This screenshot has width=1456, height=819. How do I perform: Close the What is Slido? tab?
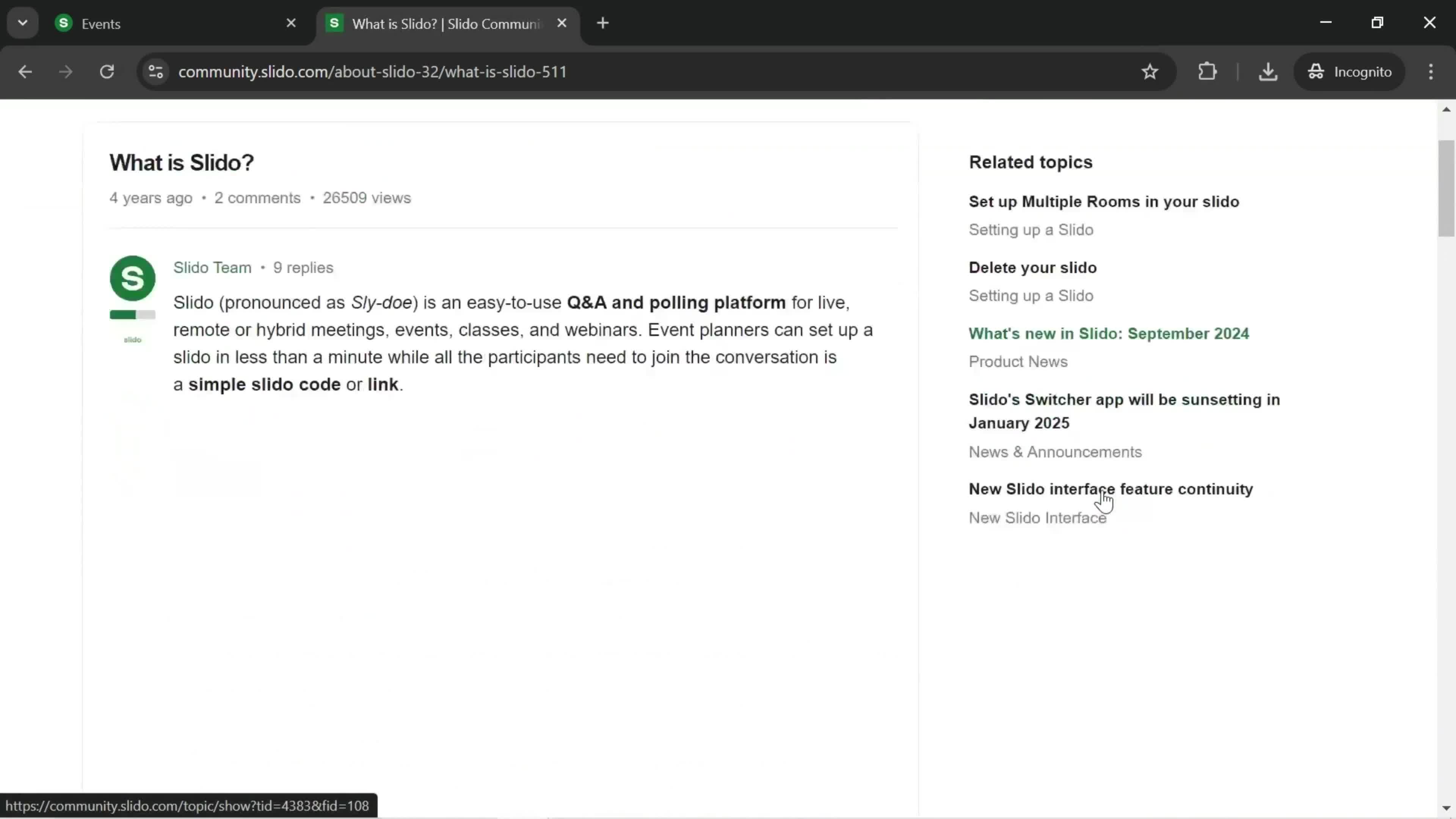562,23
